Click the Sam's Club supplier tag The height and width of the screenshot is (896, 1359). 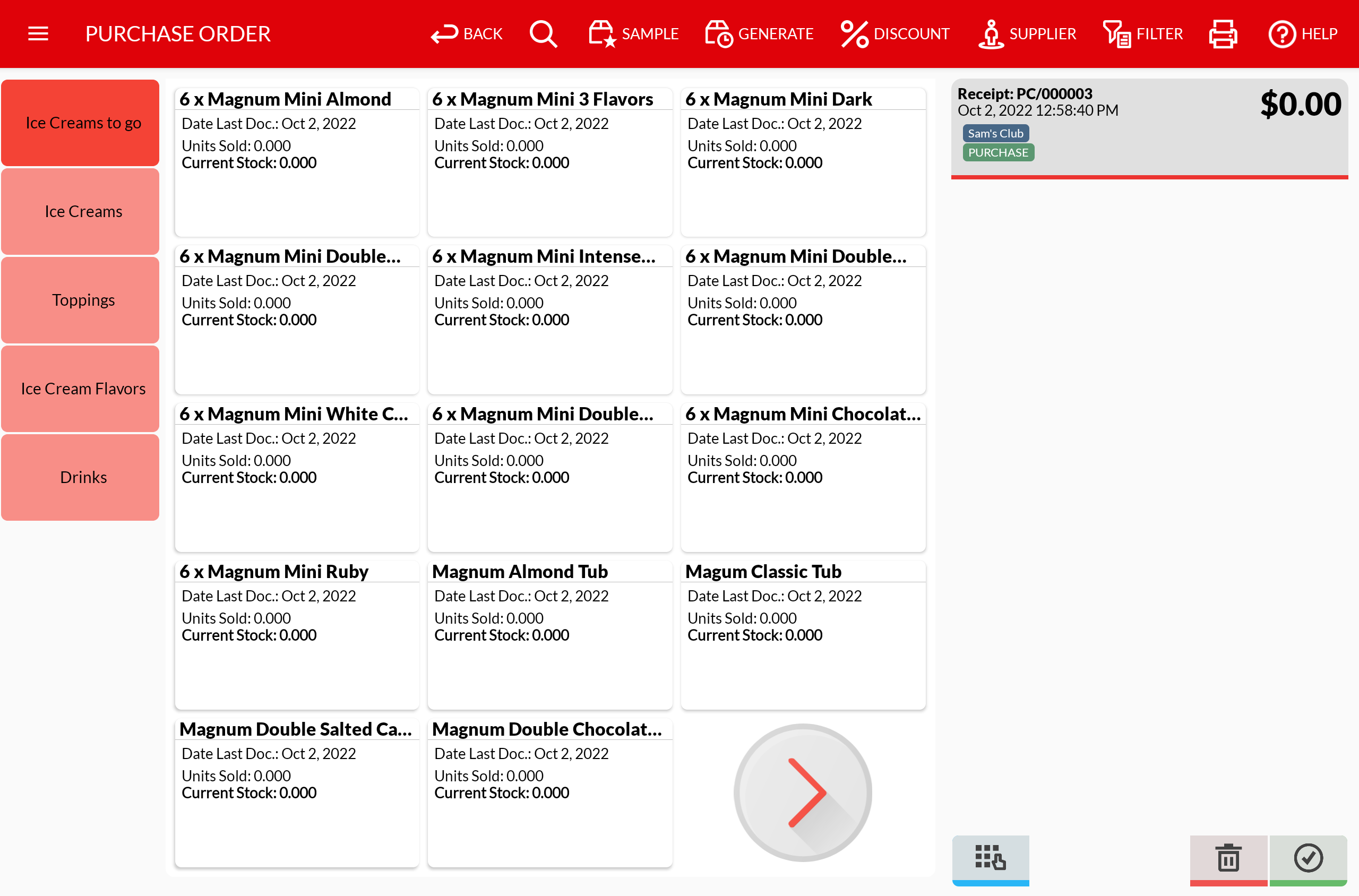[995, 133]
